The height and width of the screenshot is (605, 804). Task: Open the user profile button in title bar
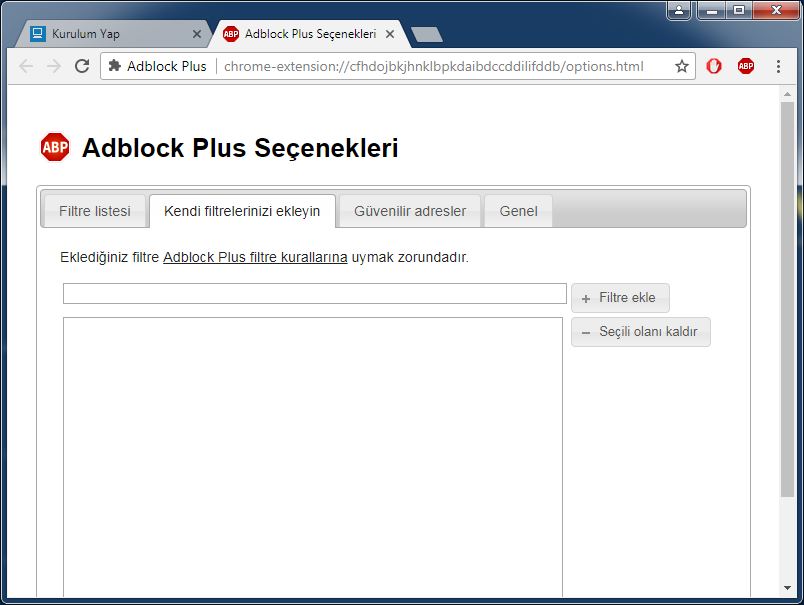click(x=679, y=10)
